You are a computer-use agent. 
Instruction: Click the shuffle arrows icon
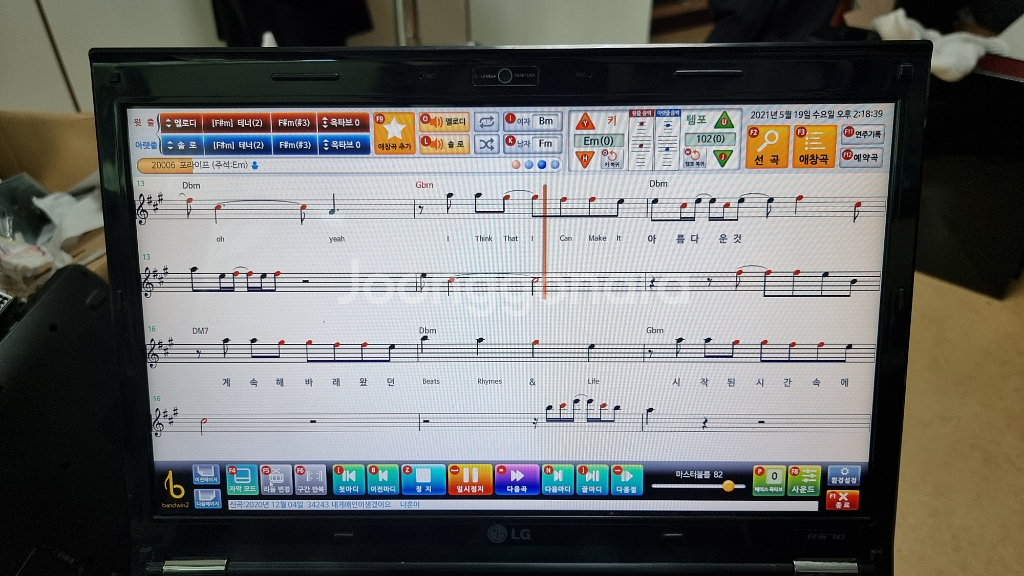(x=487, y=144)
